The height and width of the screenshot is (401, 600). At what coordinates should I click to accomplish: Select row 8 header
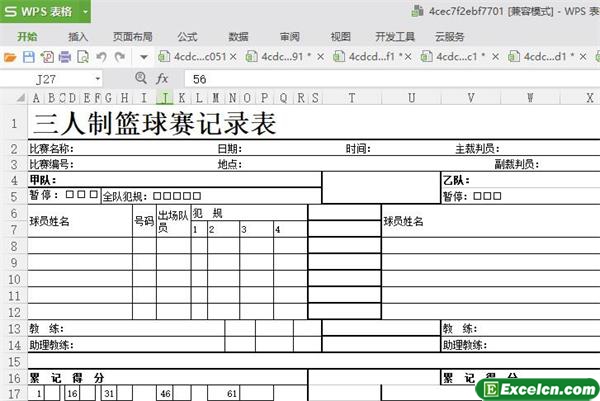tap(14, 246)
